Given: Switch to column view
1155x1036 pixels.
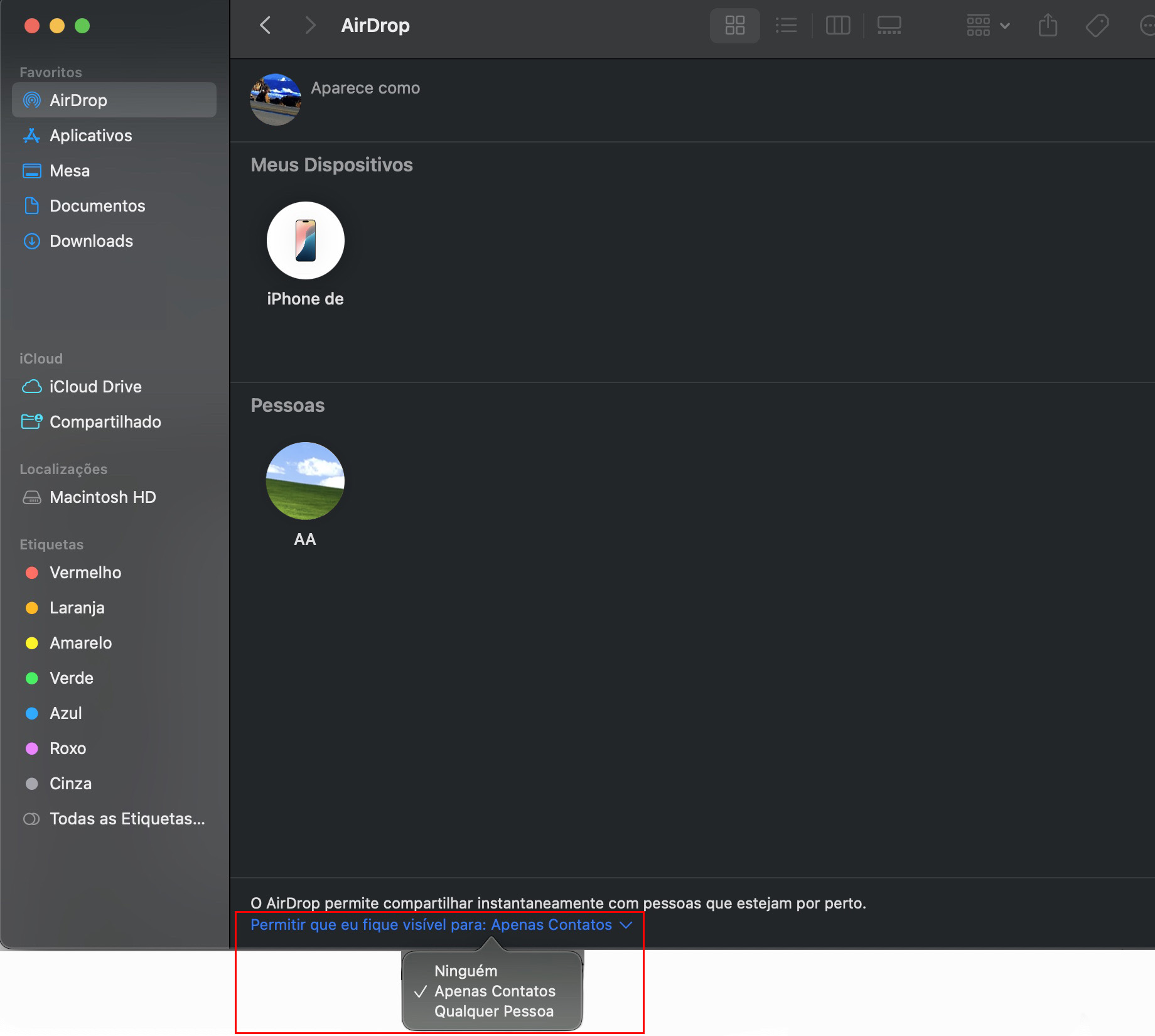Looking at the screenshot, I should 837,26.
